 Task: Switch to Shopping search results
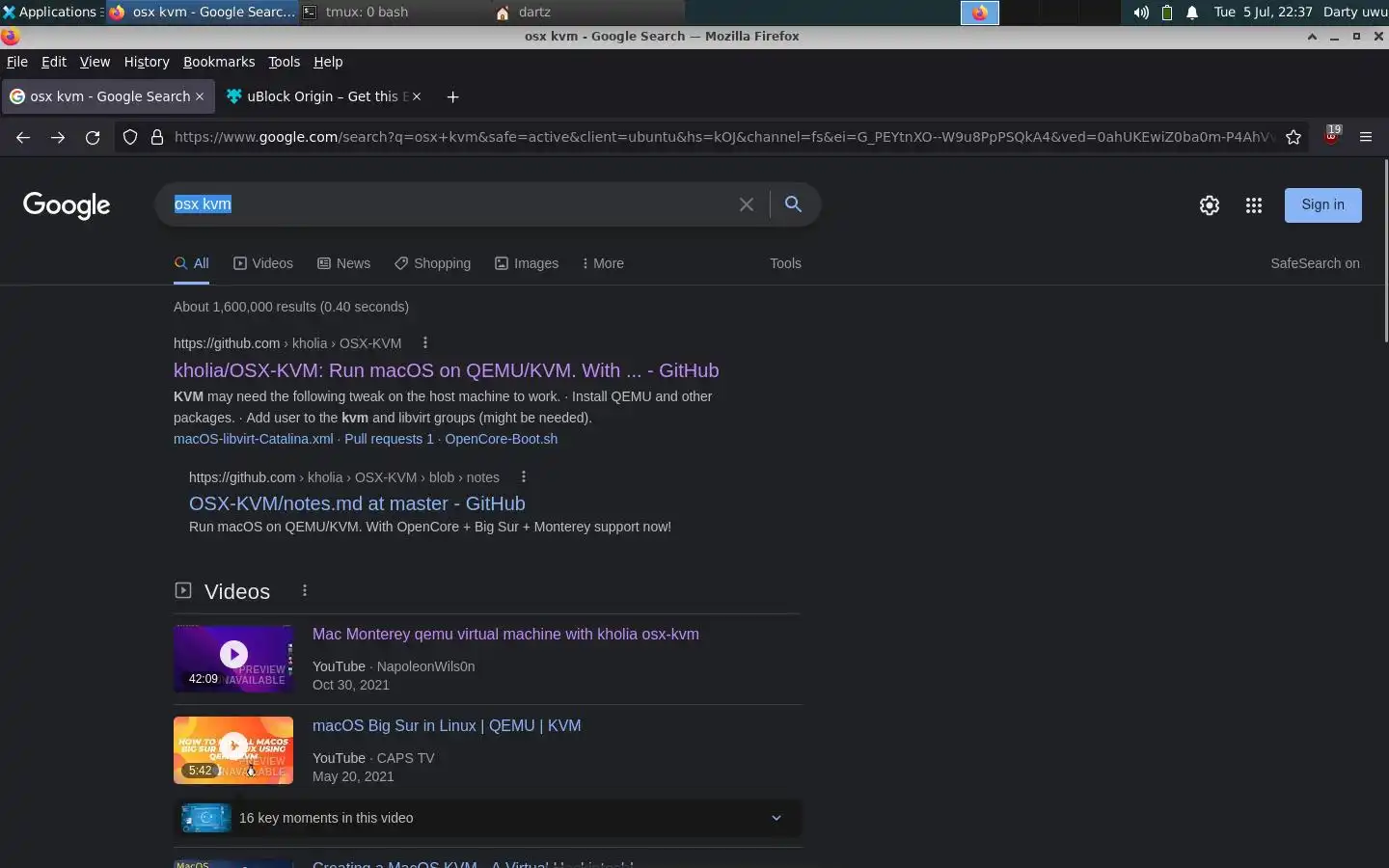(432, 263)
